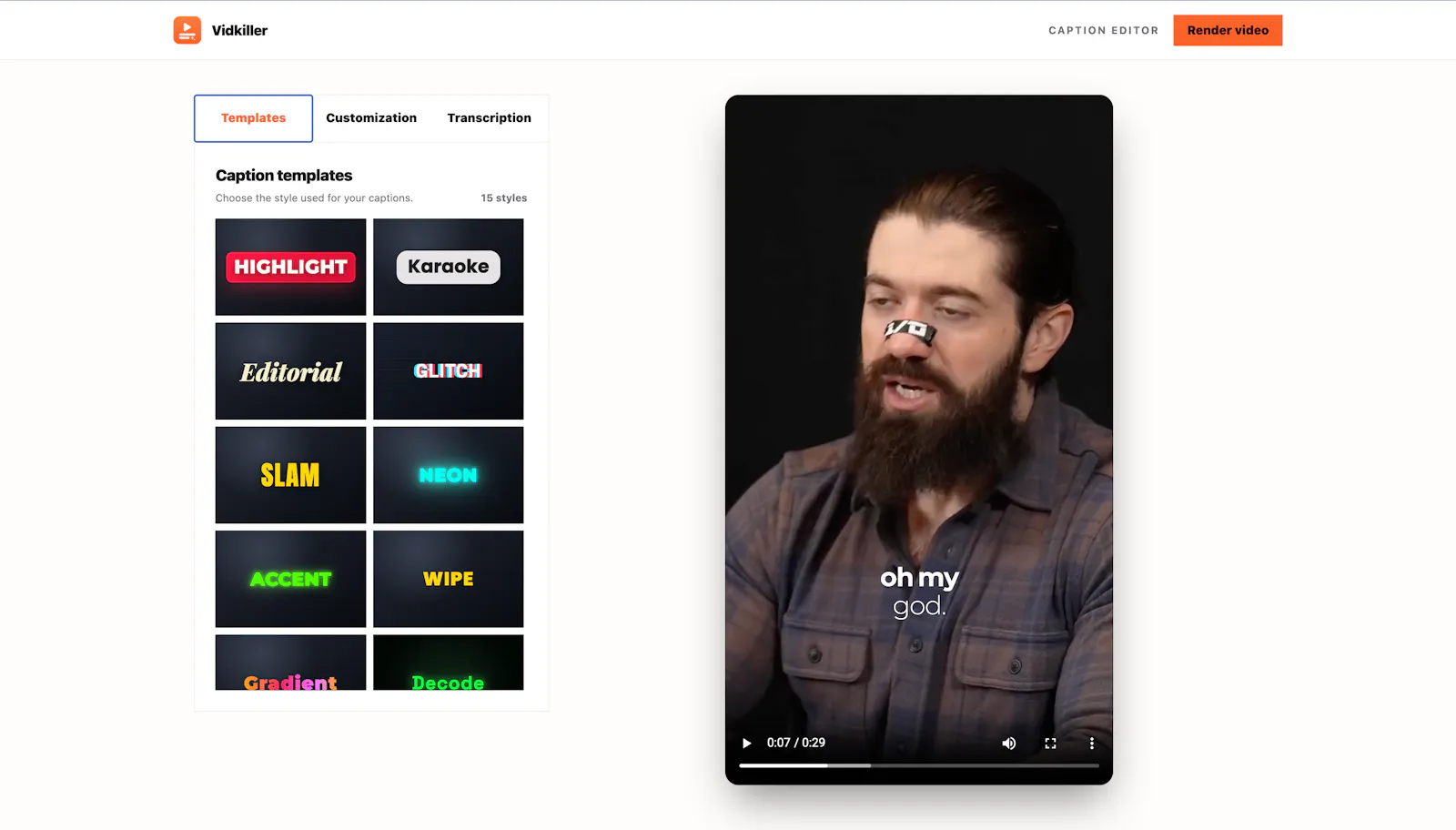
Task: Select the Karaoke caption template
Action: point(448,267)
